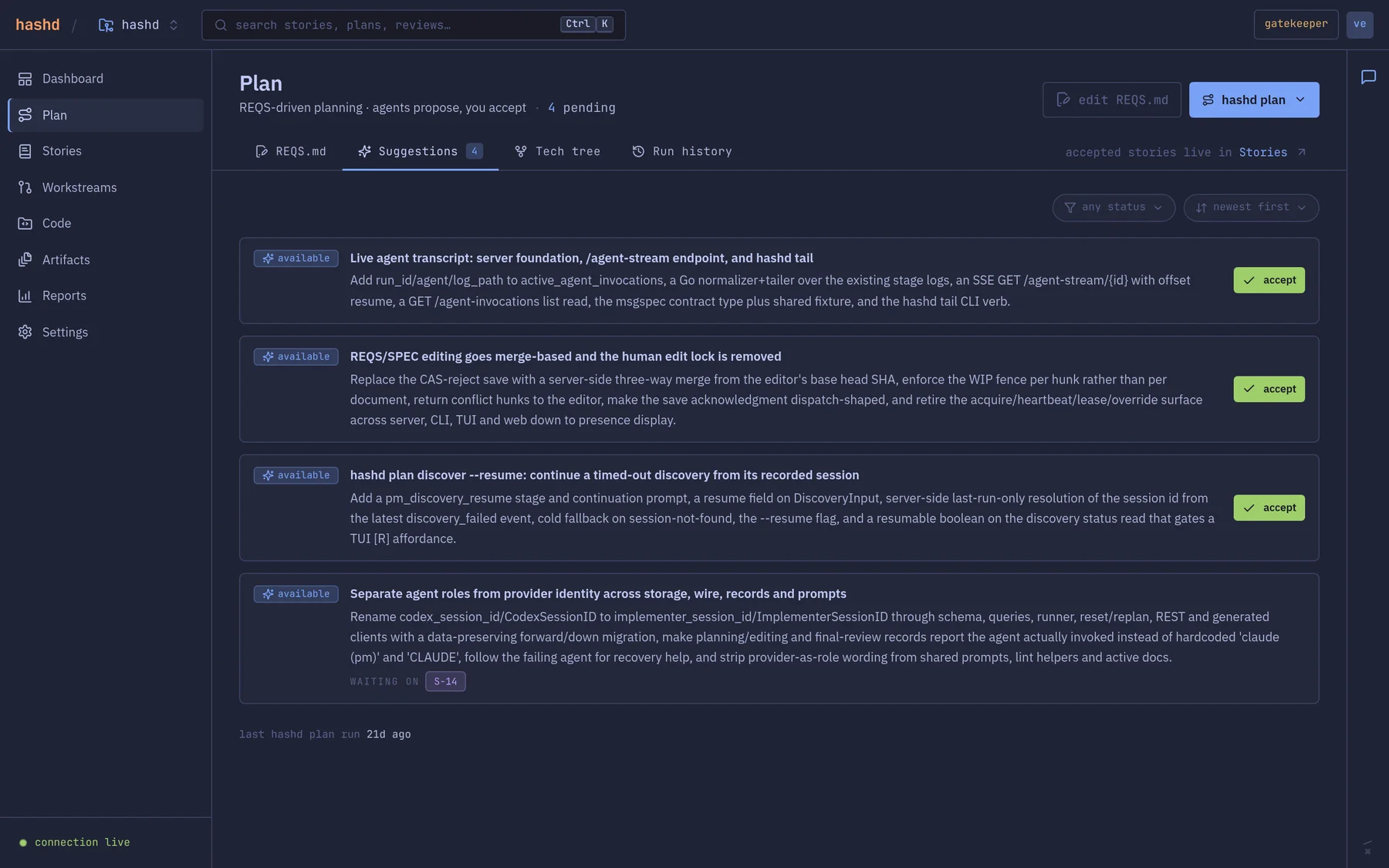Click the last hashd plan run text
Viewport: 1389px width, 868px height.
325,735
